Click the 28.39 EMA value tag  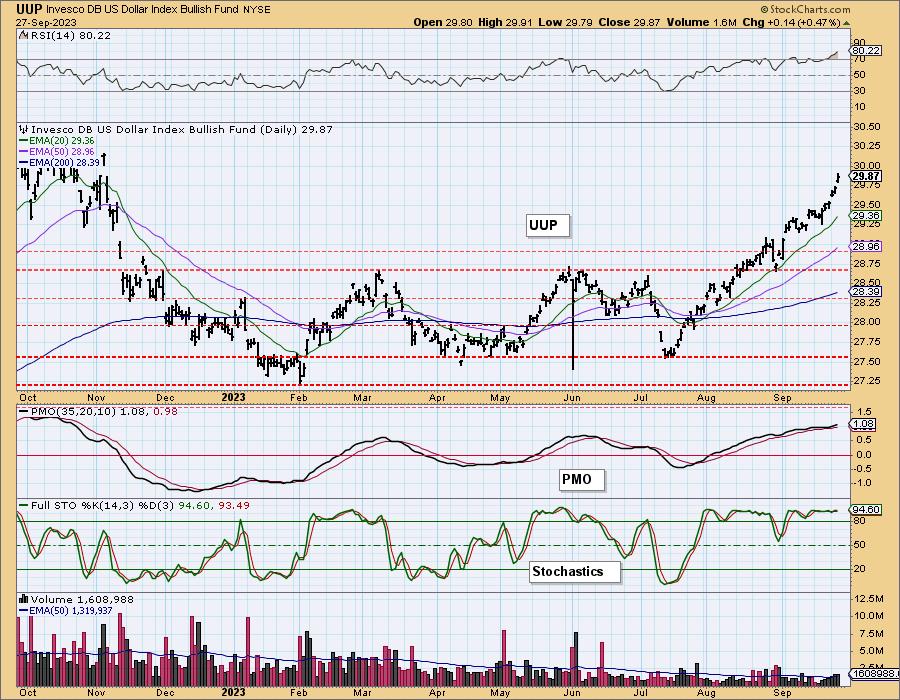tap(867, 291)
